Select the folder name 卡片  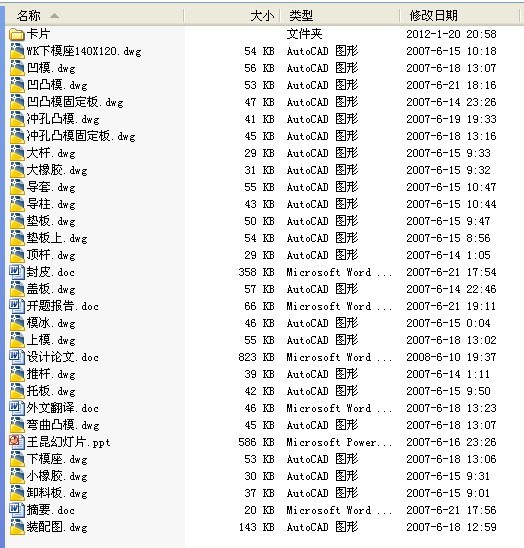[38, 34]
